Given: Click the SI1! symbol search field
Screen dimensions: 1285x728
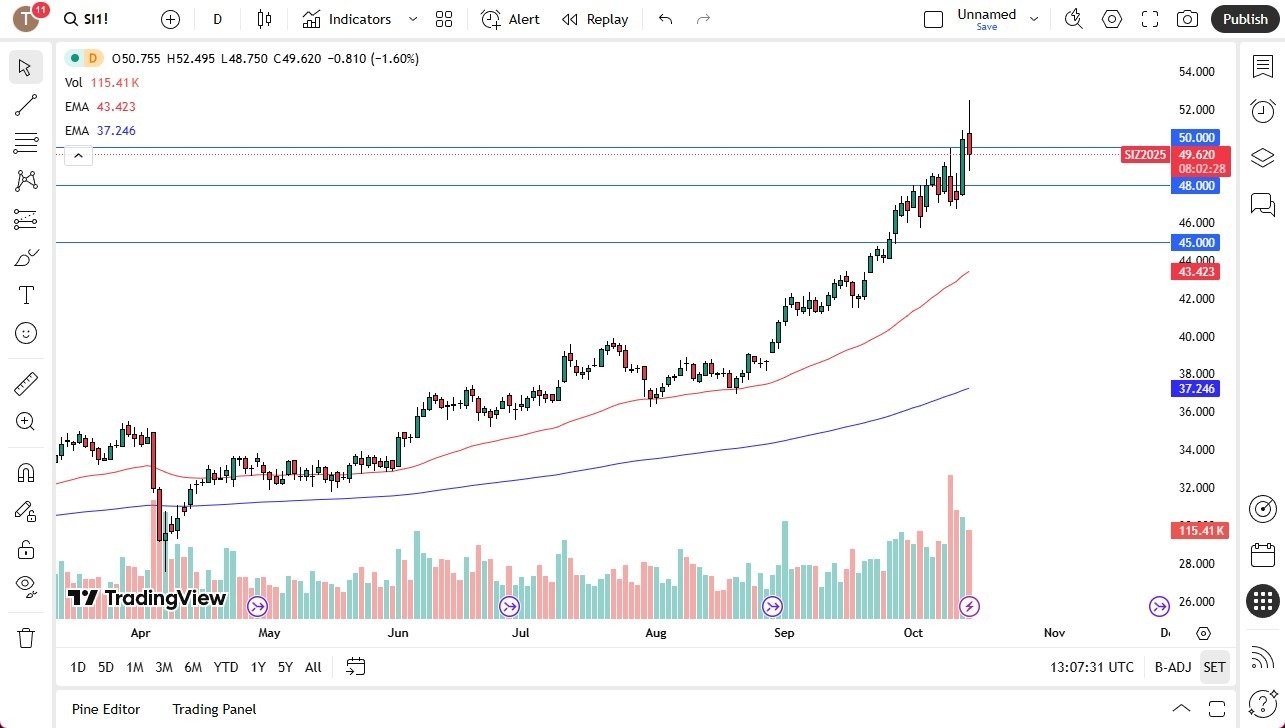Looking at the screenshot, I should coord(88,18).
